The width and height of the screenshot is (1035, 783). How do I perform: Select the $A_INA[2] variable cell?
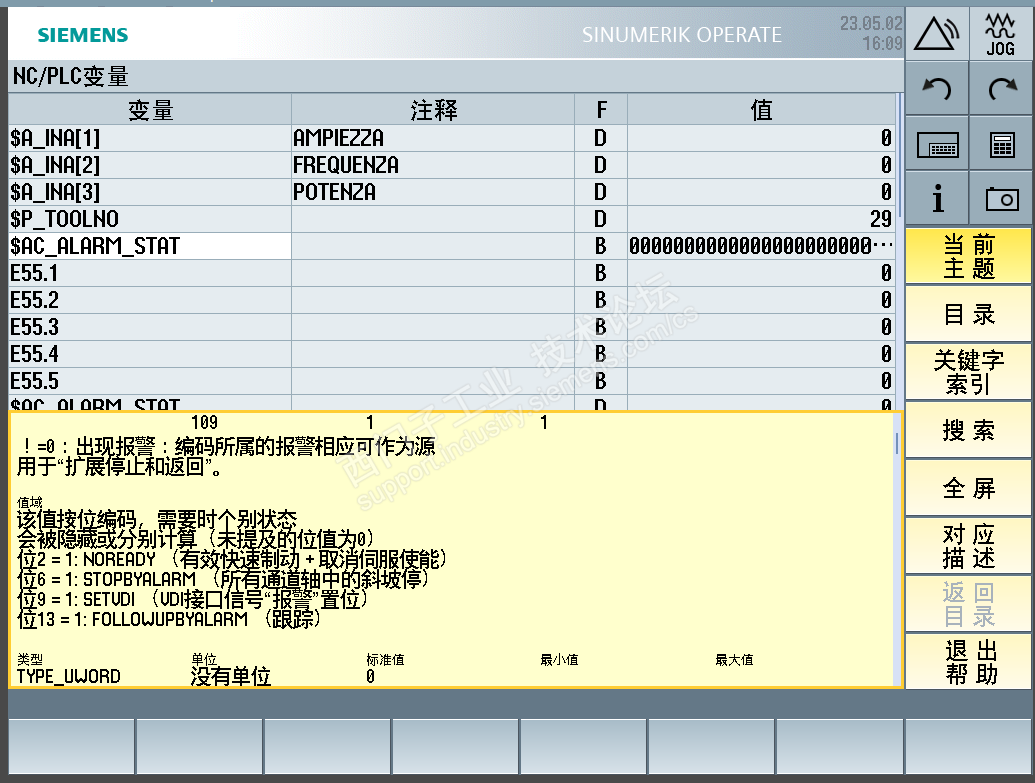tap(150, 165)
